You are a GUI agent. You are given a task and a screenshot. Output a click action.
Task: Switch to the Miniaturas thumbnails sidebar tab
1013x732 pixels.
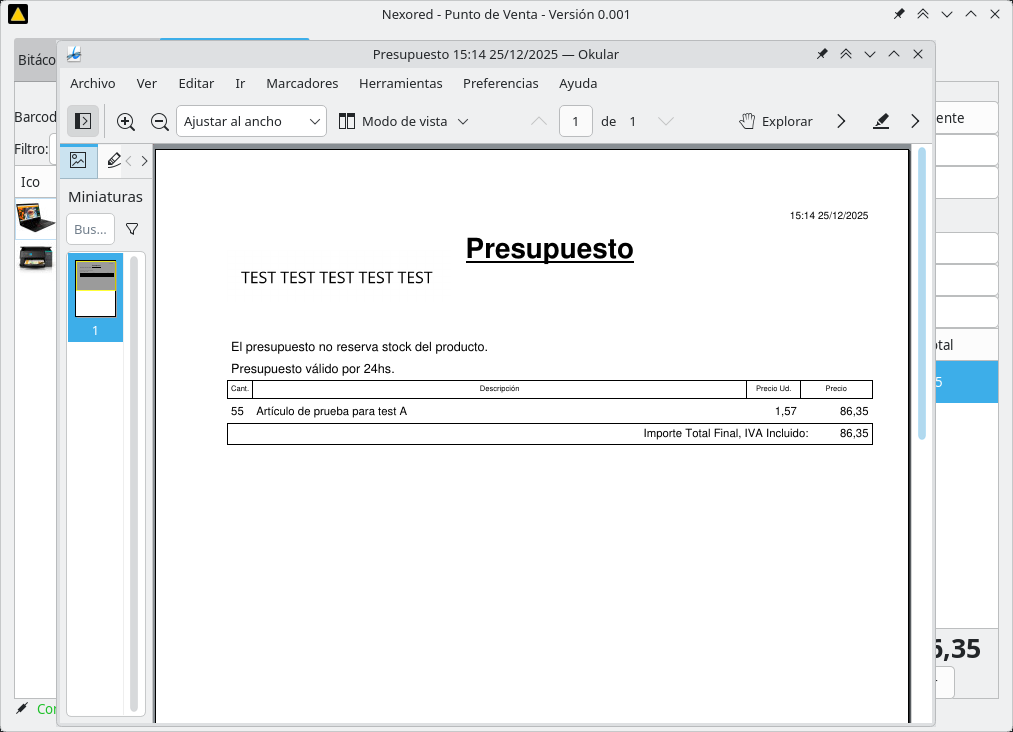(78, 160)
